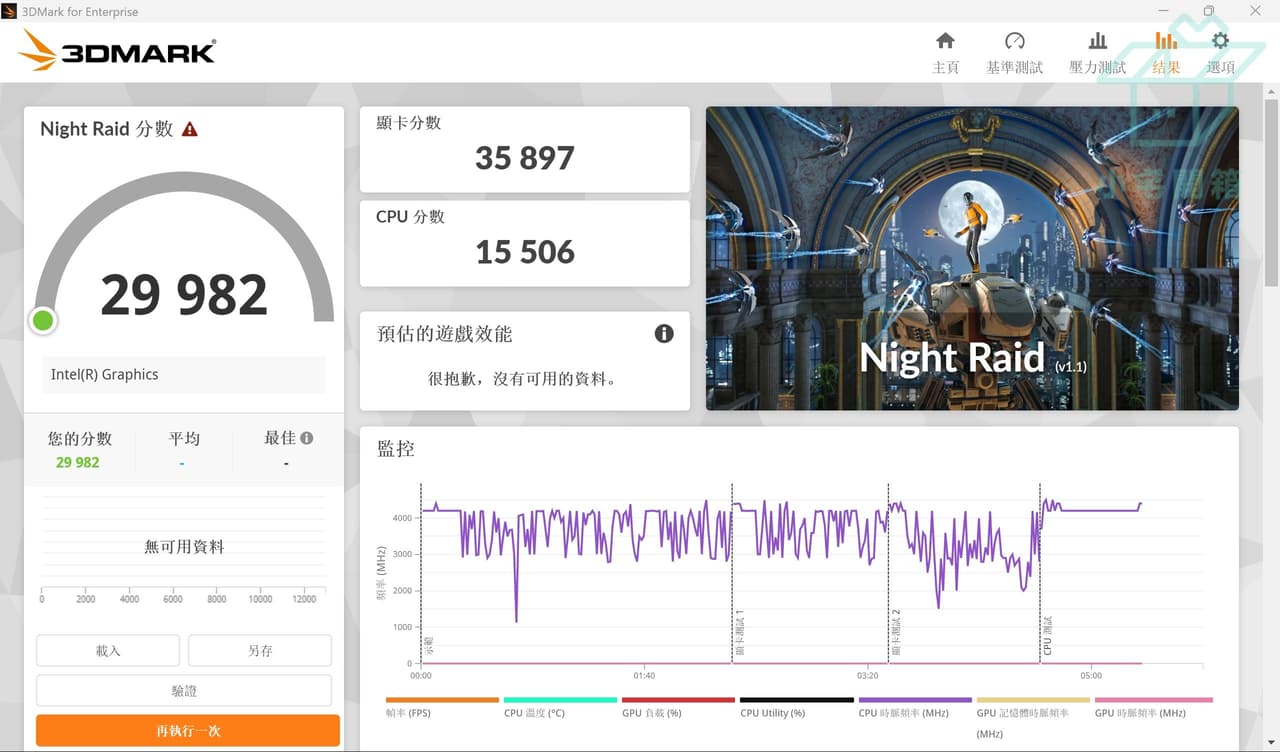Click the 監控 section heading
Screen dimensions: 1280x752
click(x=396, y=449)
